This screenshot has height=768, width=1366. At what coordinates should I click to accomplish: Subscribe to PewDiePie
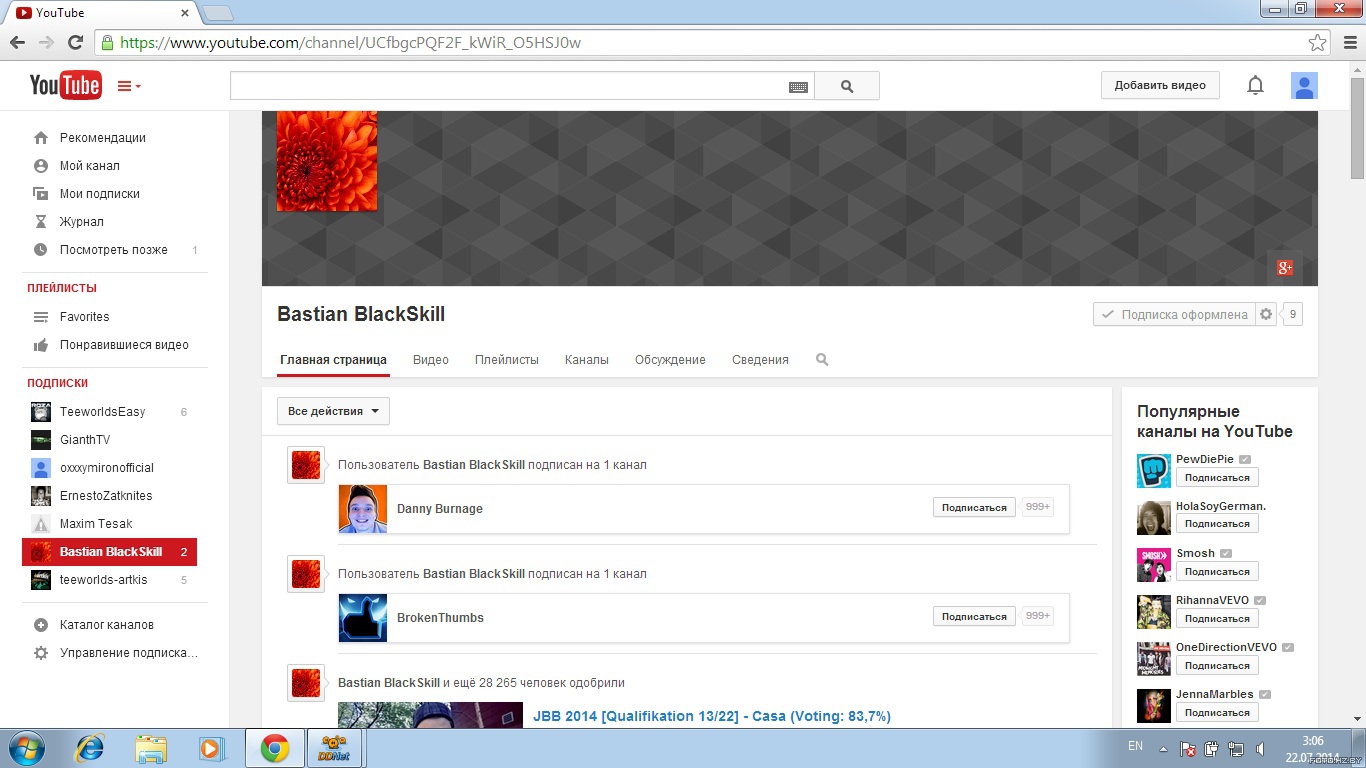point(1217,477)
